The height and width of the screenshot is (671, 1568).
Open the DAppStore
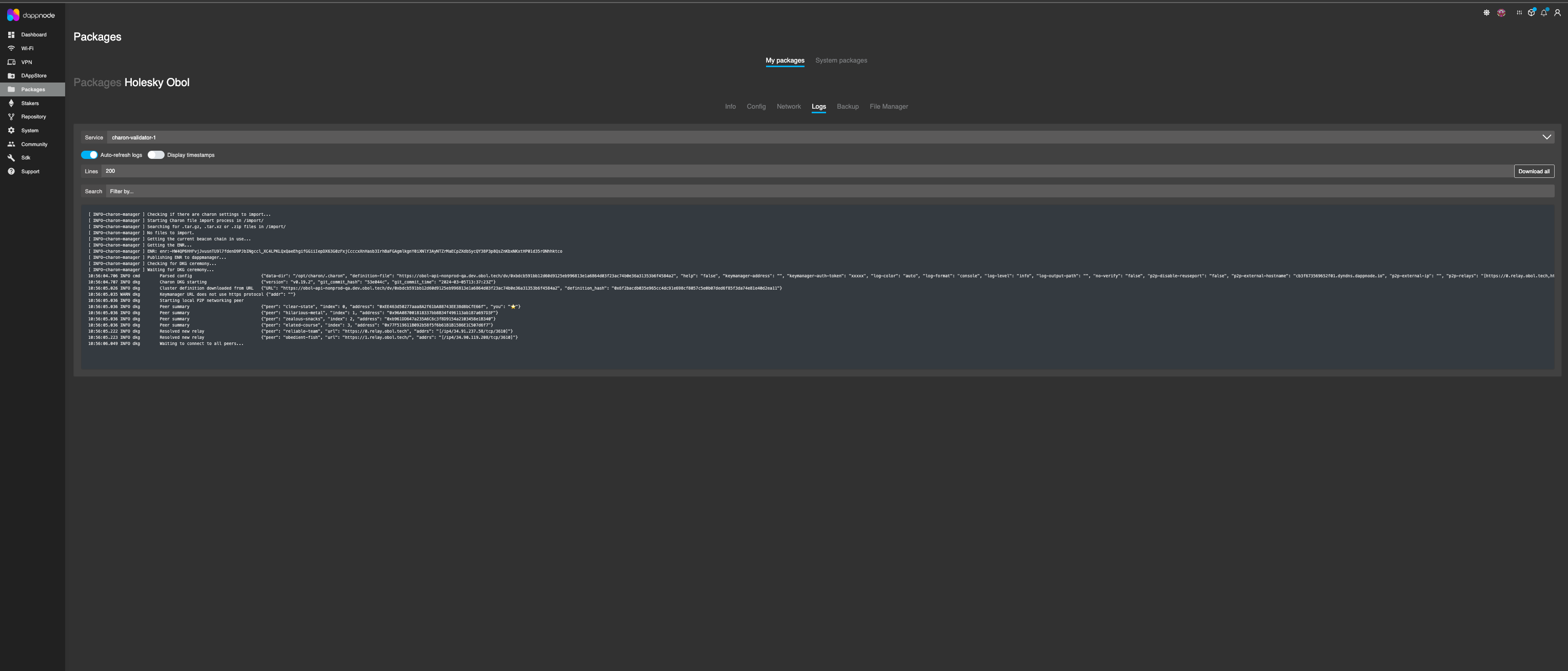pos(34,75)
